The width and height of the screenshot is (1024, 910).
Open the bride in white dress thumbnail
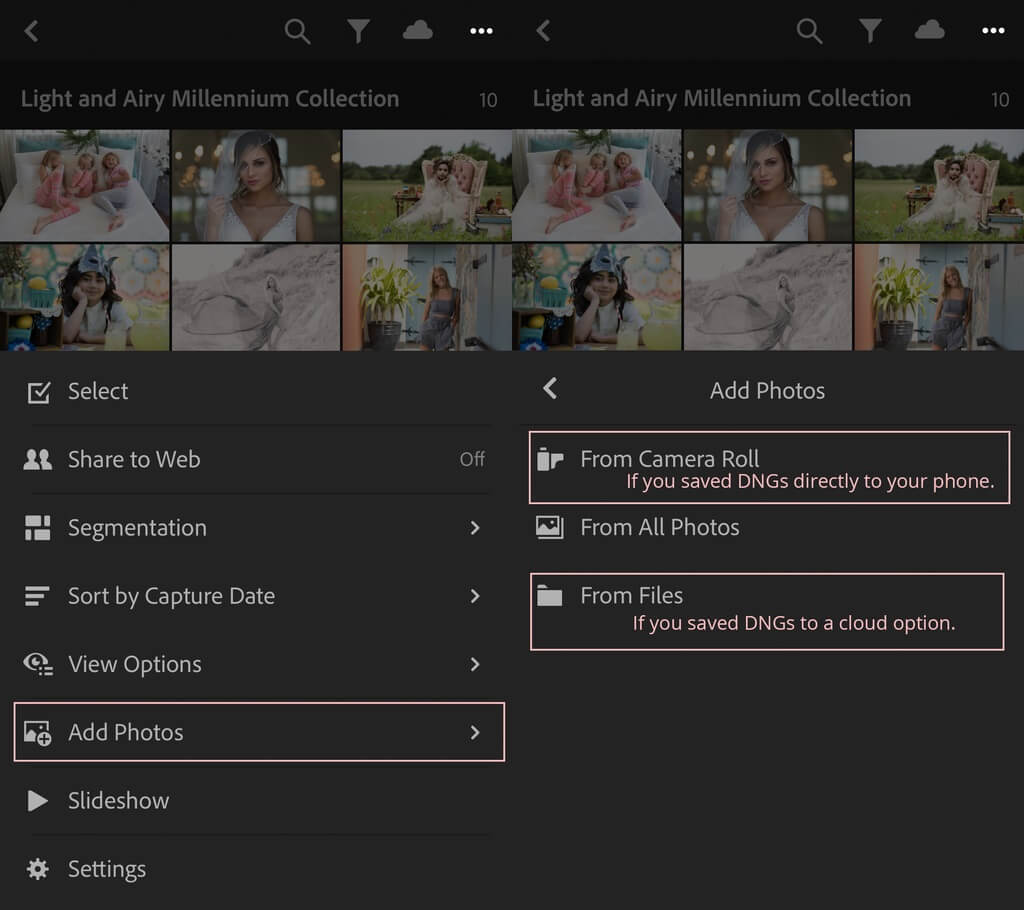pyautogui.click(x=255, y=185)
